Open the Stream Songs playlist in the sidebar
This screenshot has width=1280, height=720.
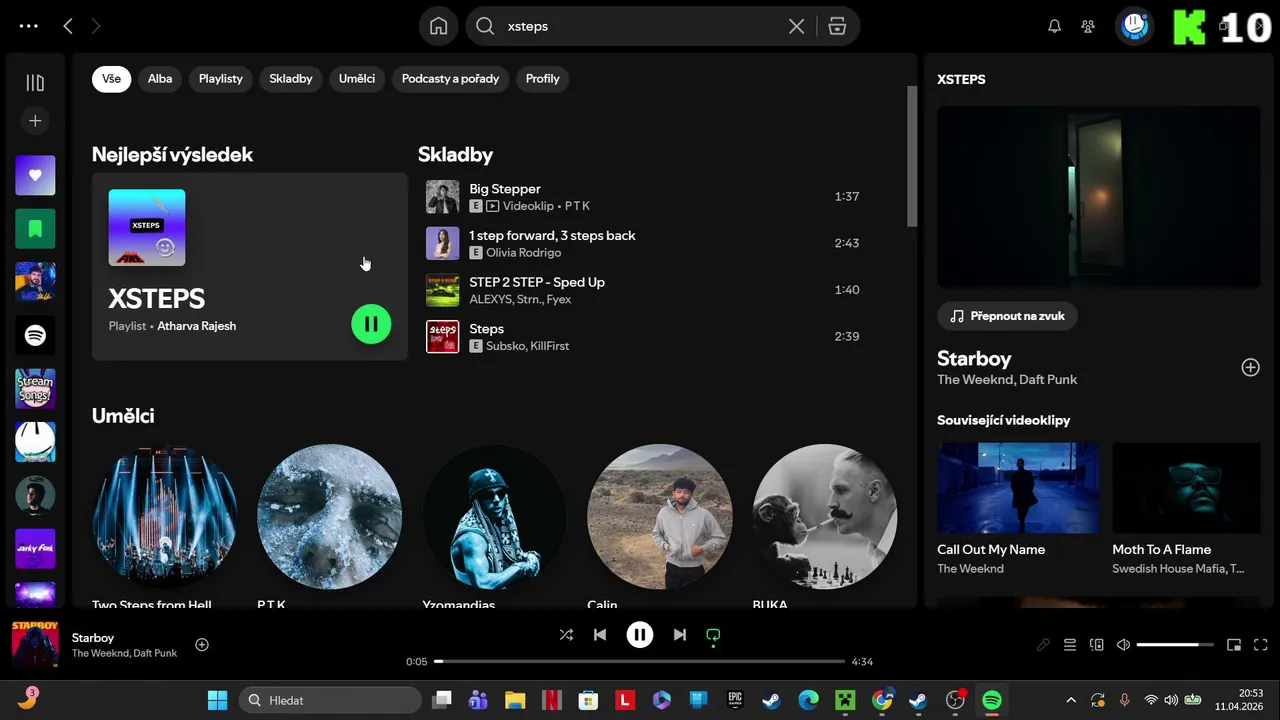click(x=35, y=388)
